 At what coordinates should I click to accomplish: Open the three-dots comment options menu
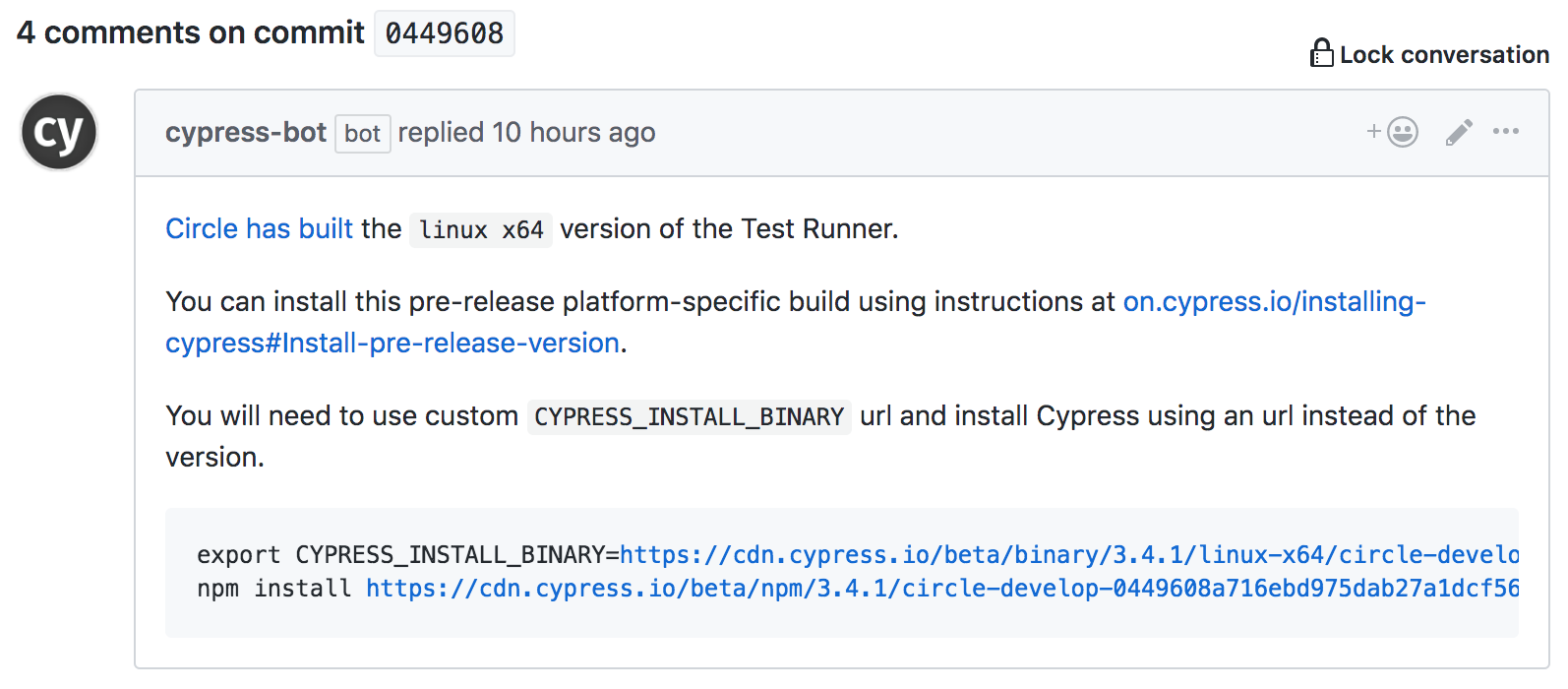click(x=1506, y=131)
